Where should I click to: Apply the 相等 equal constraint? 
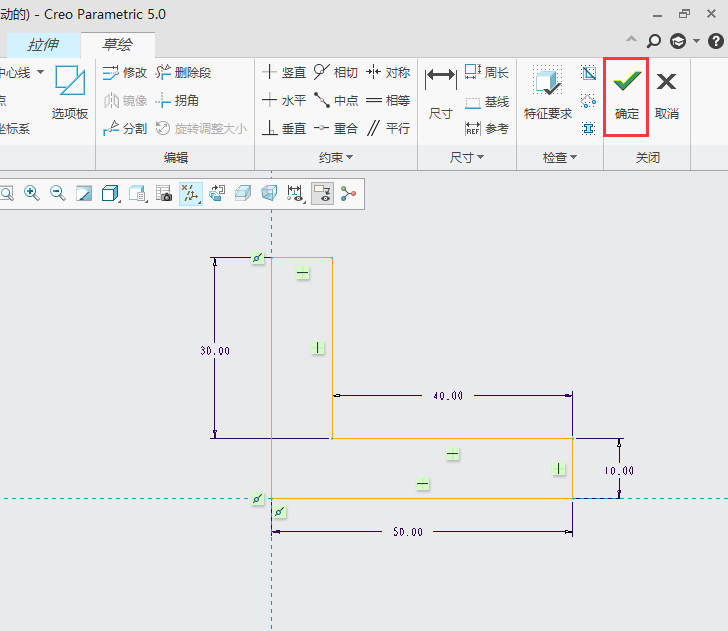pos(388,100)
